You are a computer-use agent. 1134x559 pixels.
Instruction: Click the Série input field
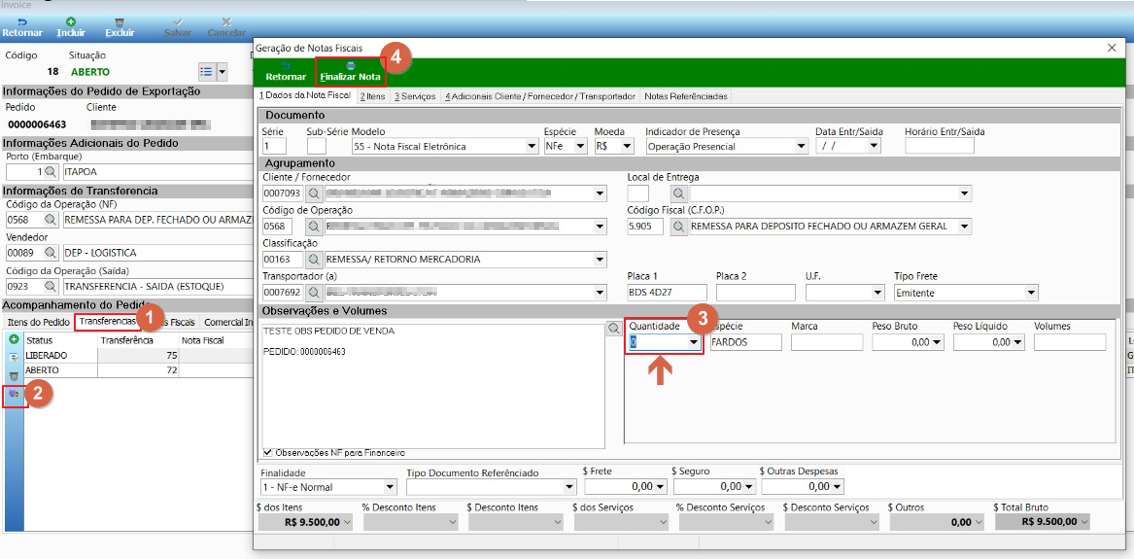coord(275,146)
